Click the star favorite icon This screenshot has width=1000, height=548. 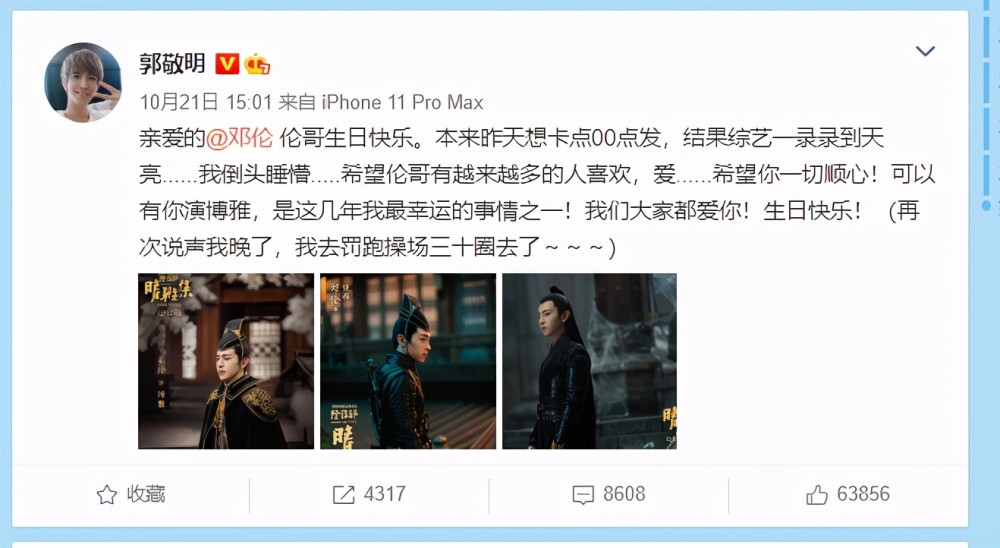pyautogui.click(x=107, y=494)
